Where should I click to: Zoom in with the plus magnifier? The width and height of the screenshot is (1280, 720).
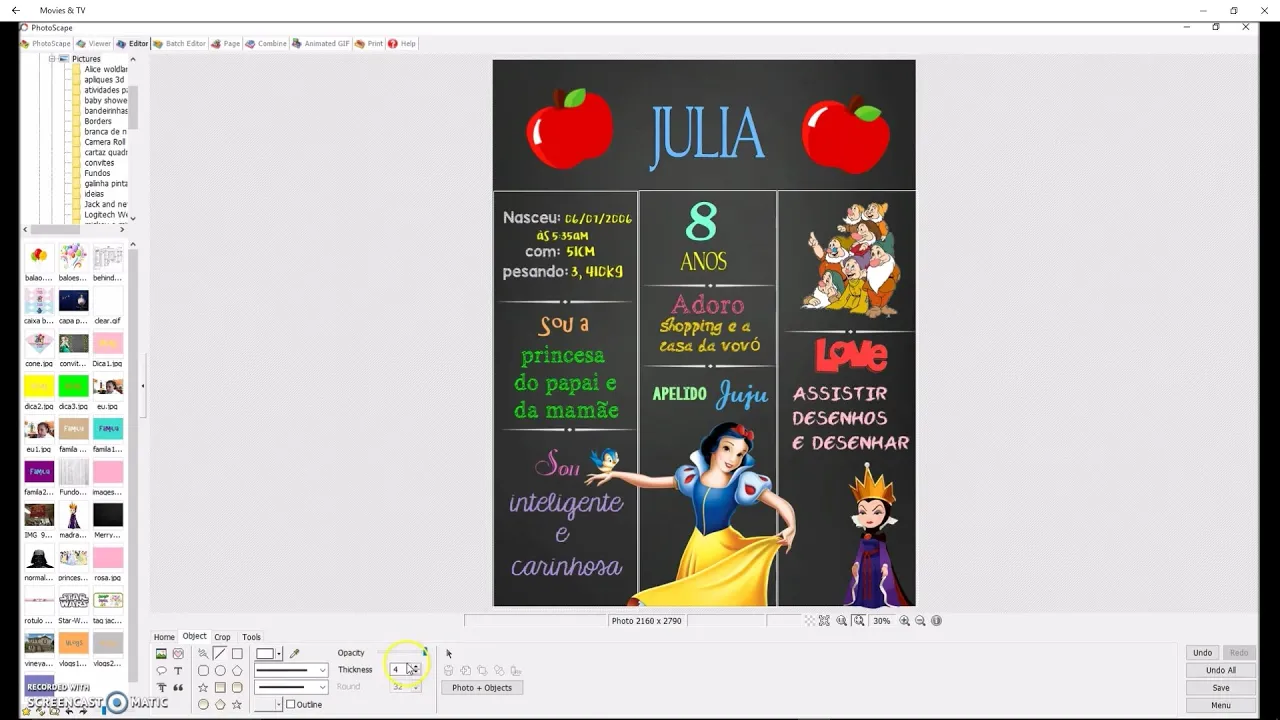point(904,621)
